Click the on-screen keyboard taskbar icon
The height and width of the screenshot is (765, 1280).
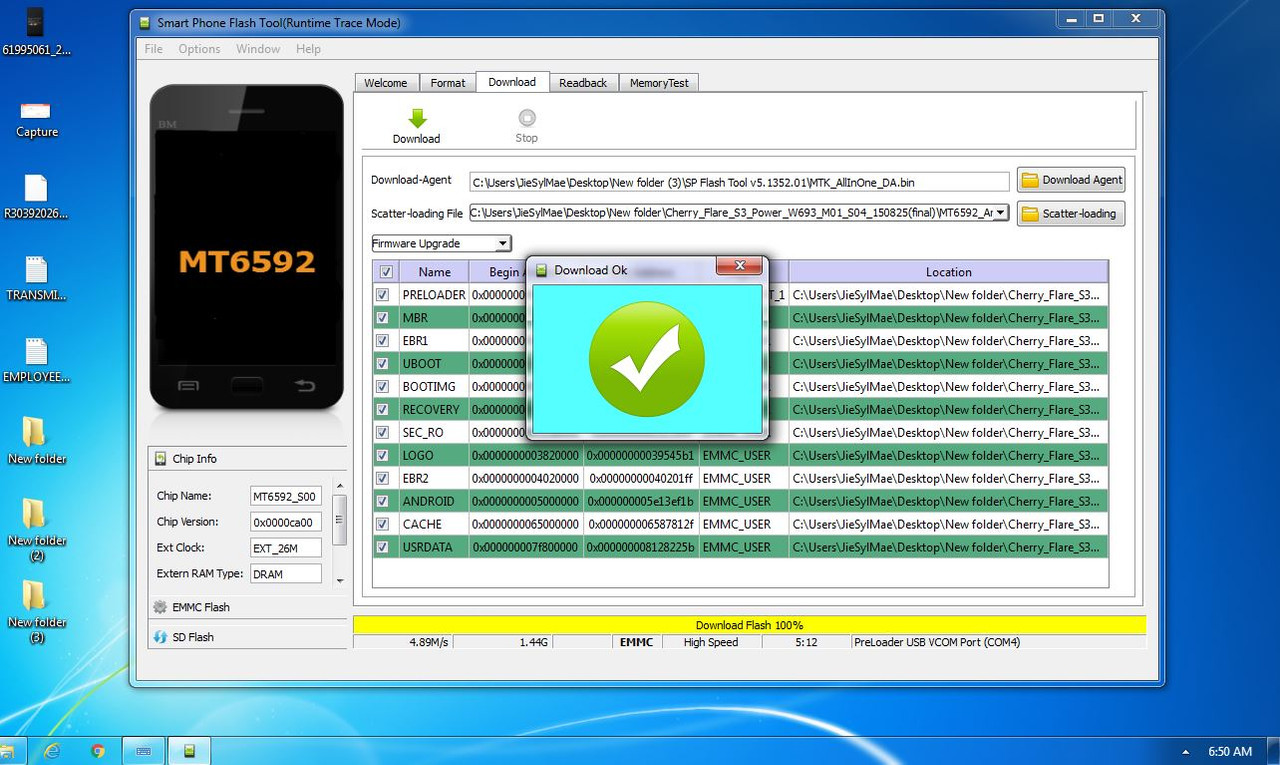click(x=143, y=750)
